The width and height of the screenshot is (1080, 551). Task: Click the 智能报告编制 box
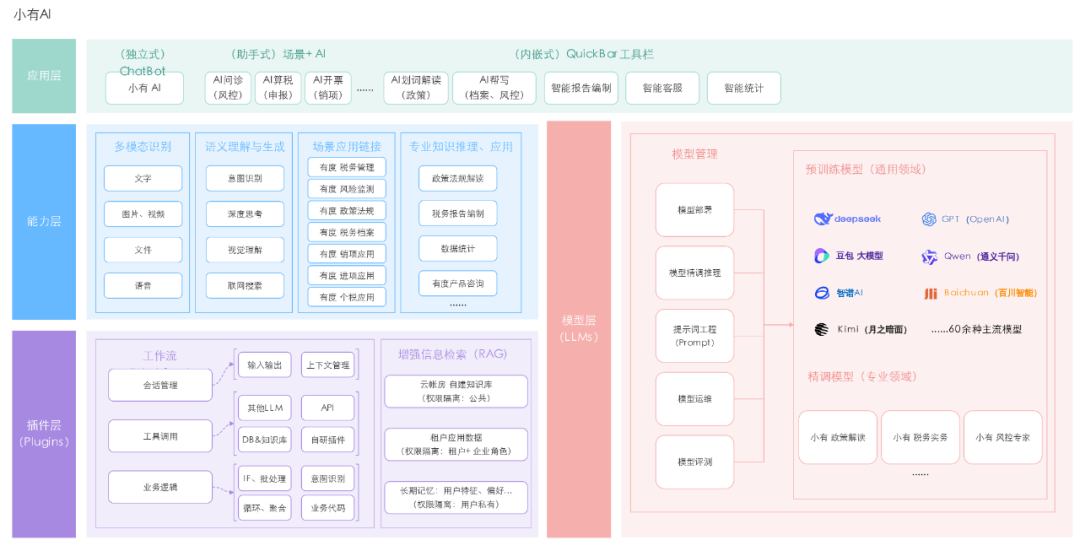tap(581, 88)
